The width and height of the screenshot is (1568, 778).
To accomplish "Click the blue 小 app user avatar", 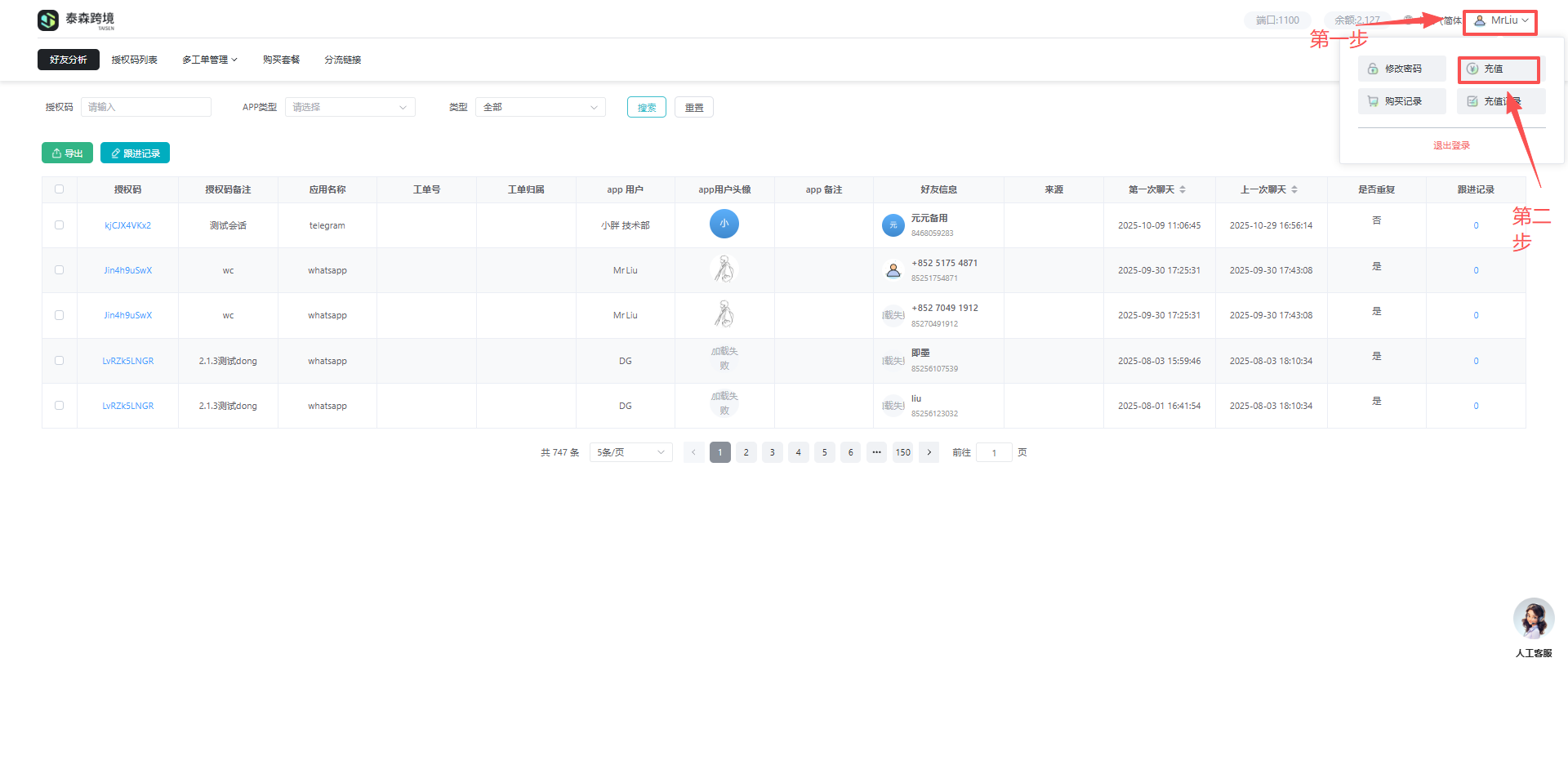I will coord(724,224).
